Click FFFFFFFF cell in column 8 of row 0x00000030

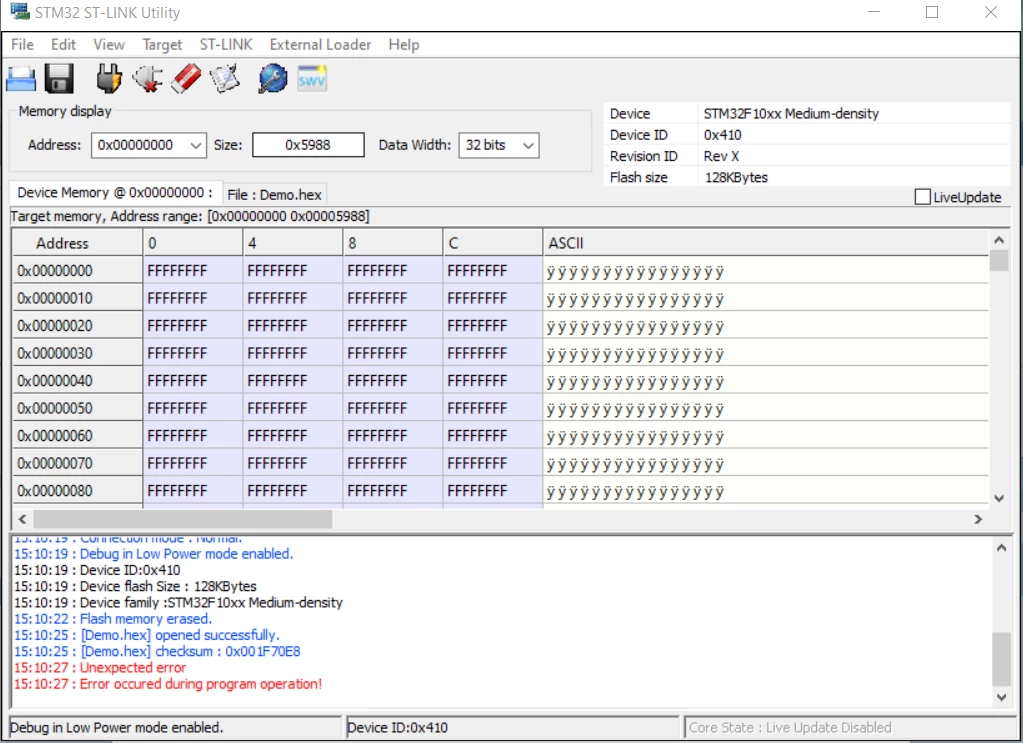[x=393, y=353]
